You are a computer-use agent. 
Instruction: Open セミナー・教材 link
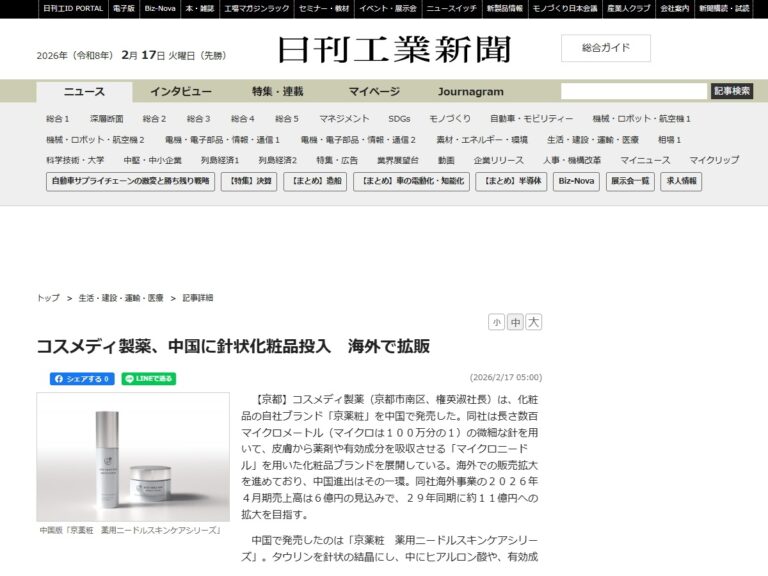click(x=324, y=8)
